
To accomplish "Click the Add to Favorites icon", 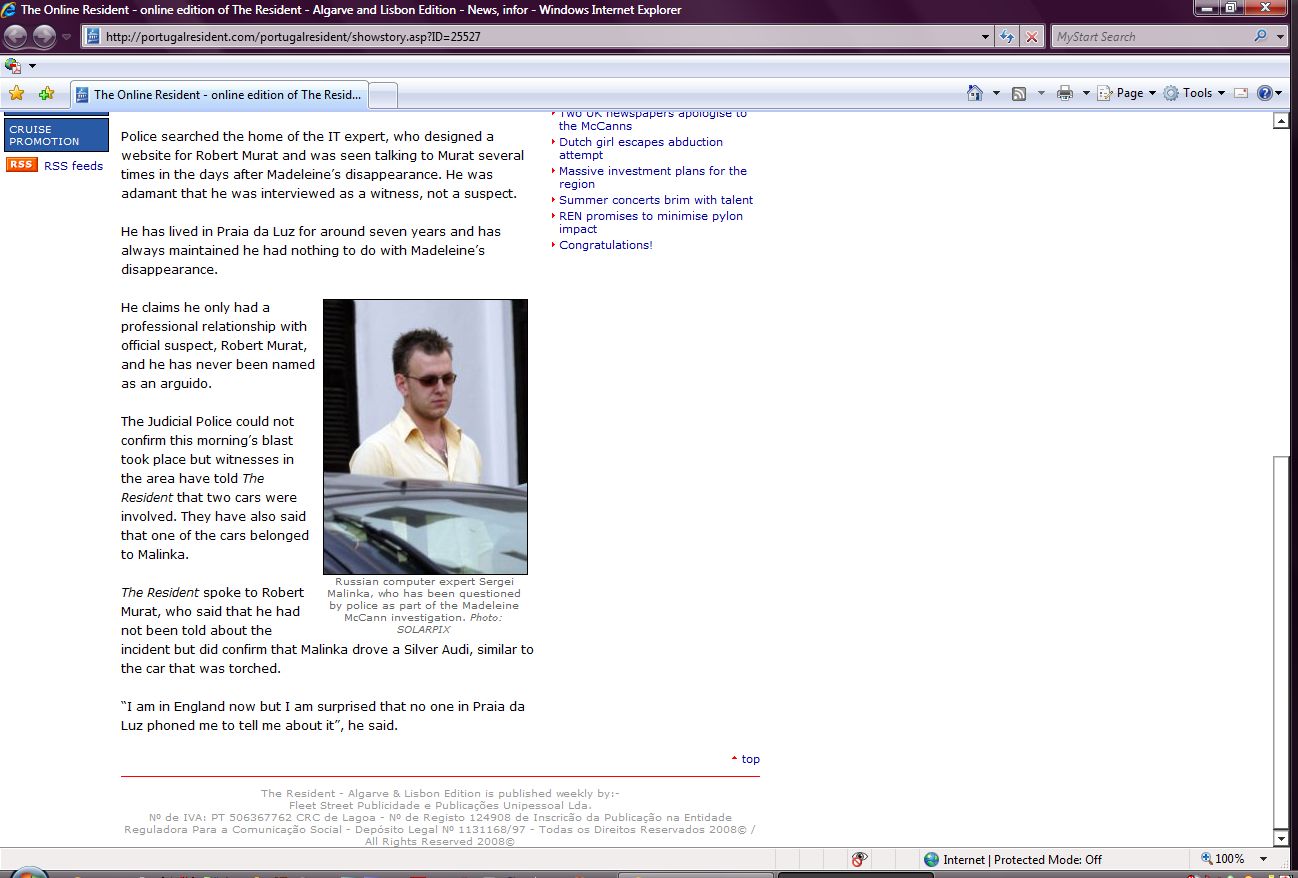I will click(46, 94).
